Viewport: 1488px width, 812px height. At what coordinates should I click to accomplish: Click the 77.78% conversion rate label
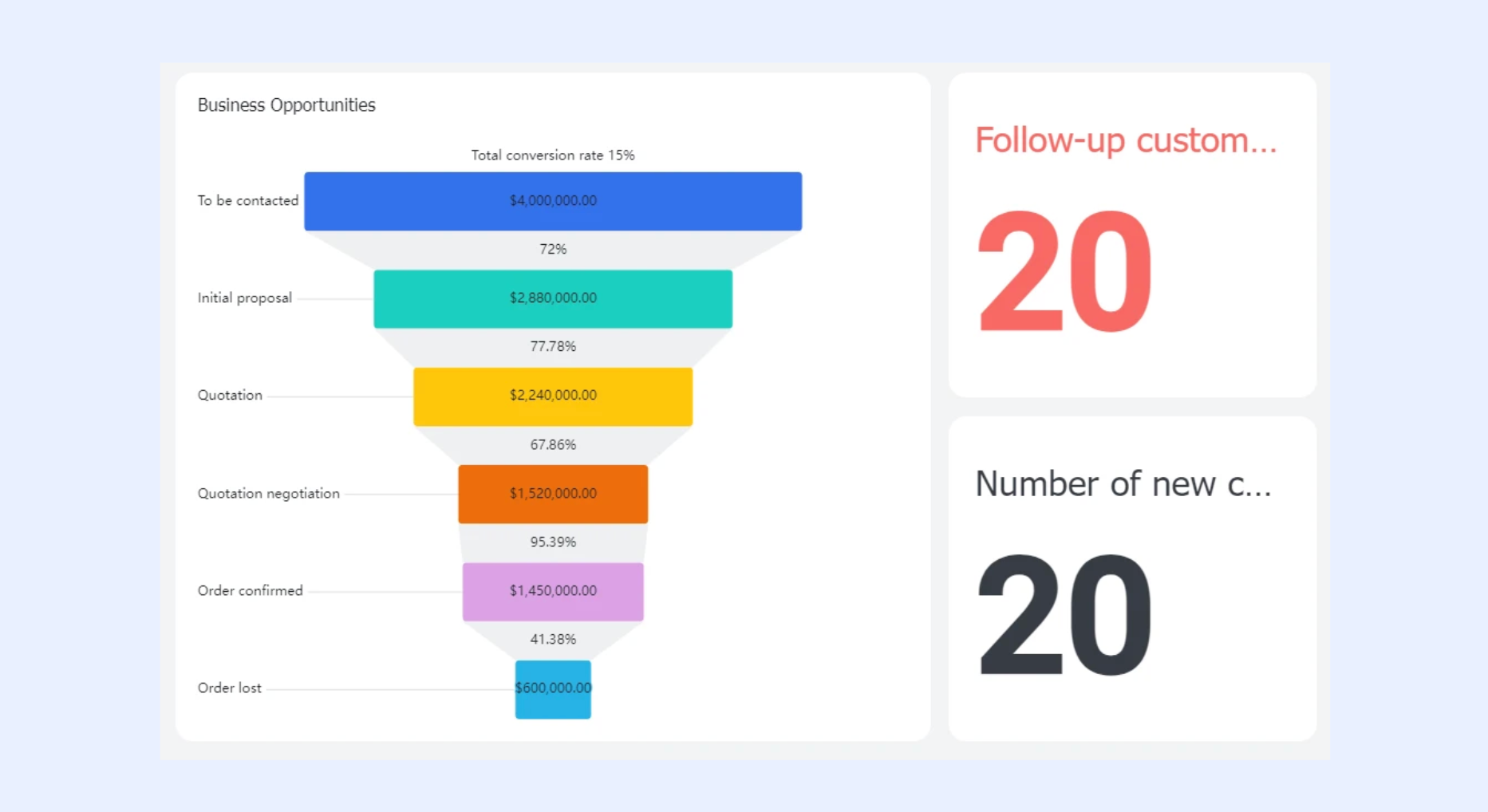[x=553, y=346]
